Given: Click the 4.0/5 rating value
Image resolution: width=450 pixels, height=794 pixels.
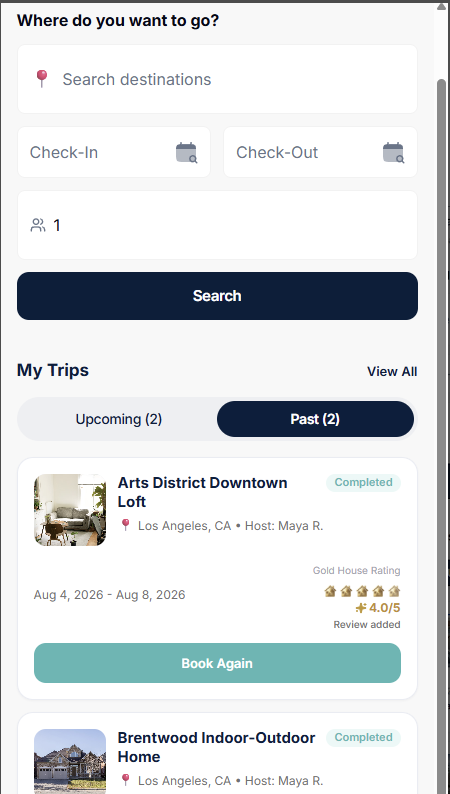Looking at the screenshot, I should tap(384, 608).
